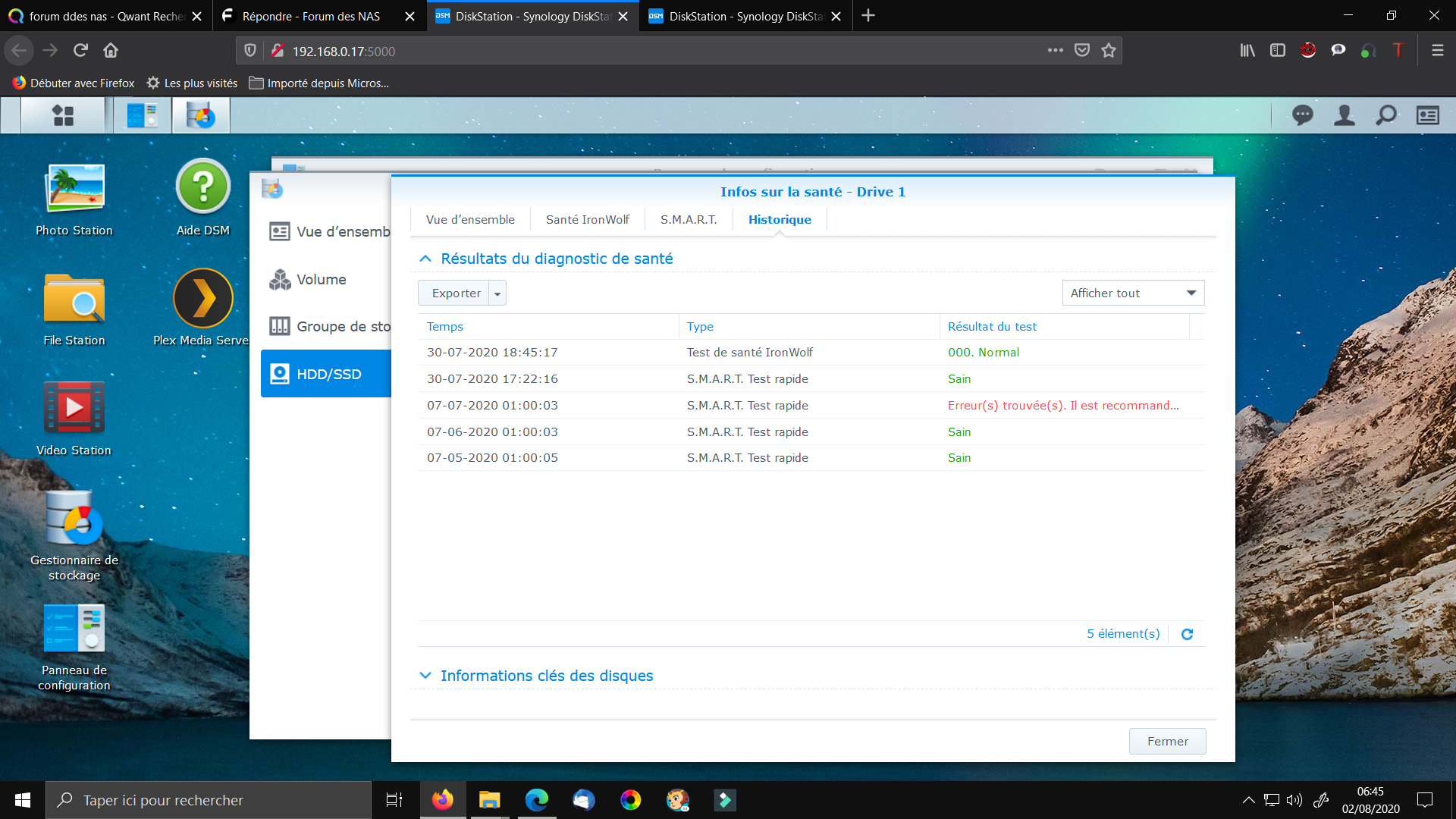Switch to the S.M.A.R.T. tab
Viewport: 1456px width, 819px height.
pos(688,220)
